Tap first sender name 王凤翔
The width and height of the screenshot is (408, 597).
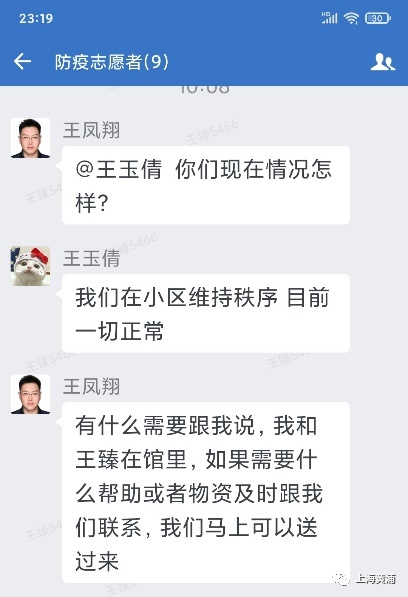92,130
